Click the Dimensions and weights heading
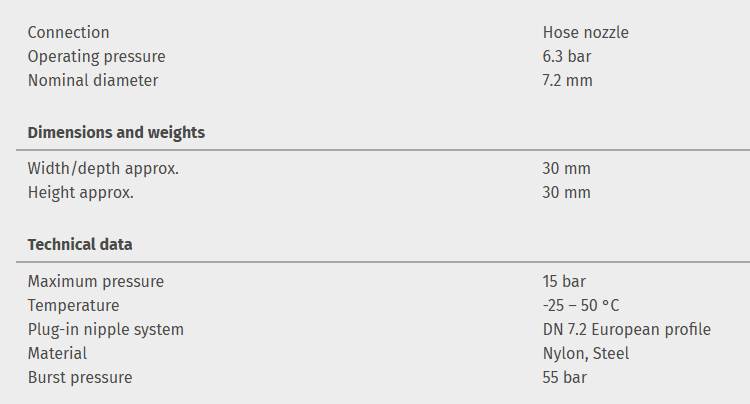Image resolution: width=750 pixels, height=404 pixels. click(x=116, y=133)
